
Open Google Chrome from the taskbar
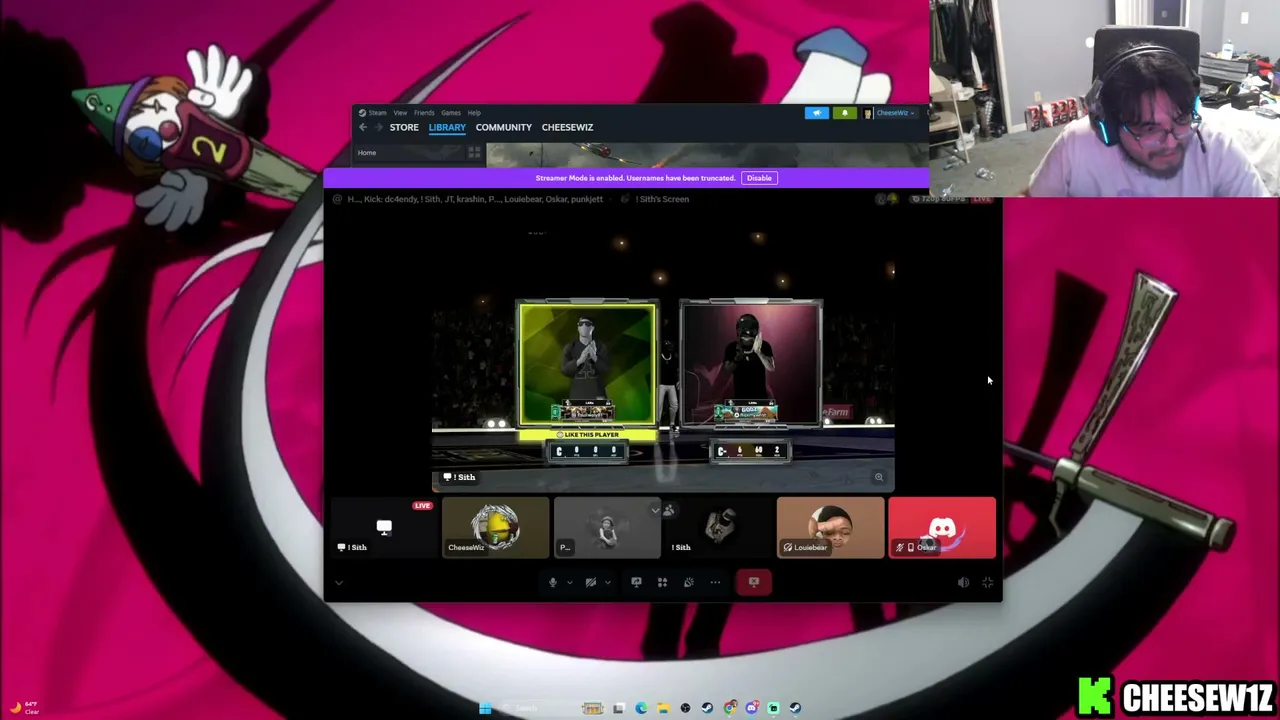coord(730,708)
